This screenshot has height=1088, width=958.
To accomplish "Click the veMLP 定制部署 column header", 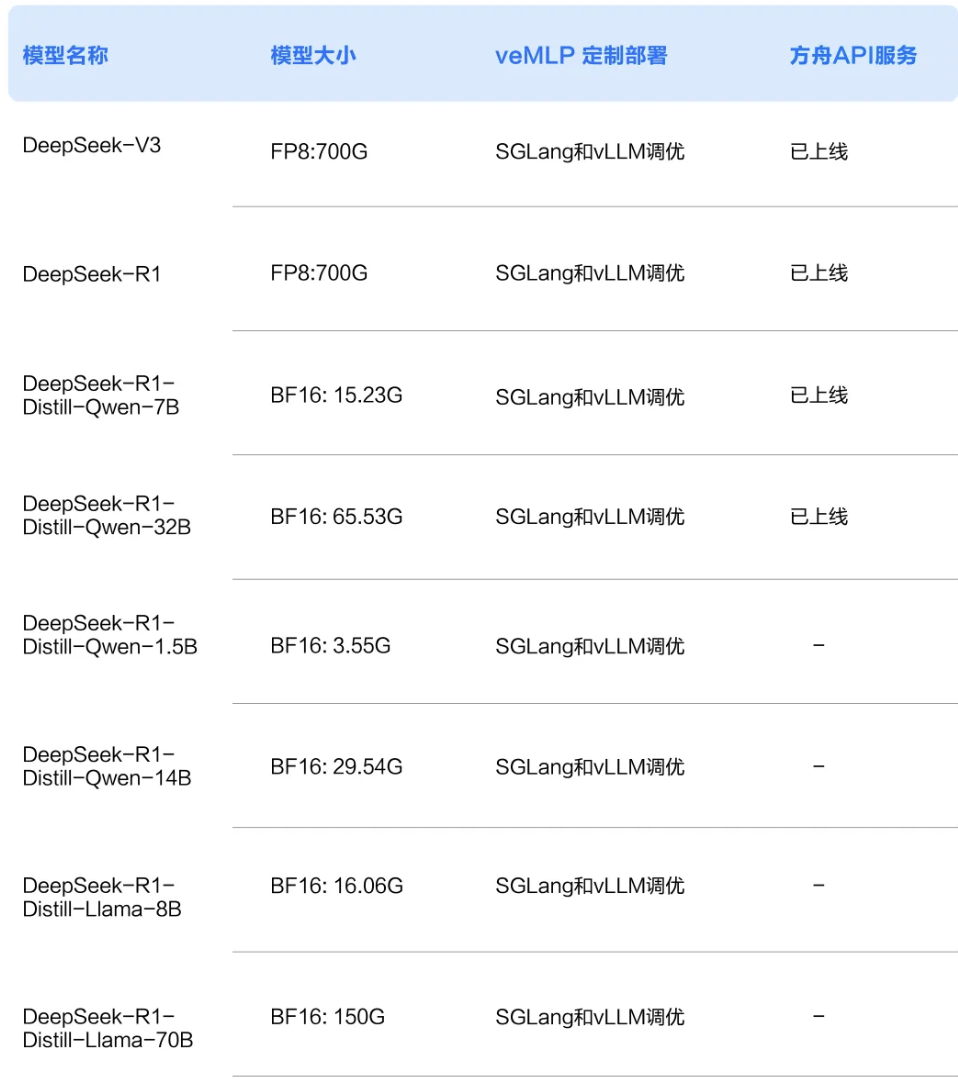I will pos(581,56).
